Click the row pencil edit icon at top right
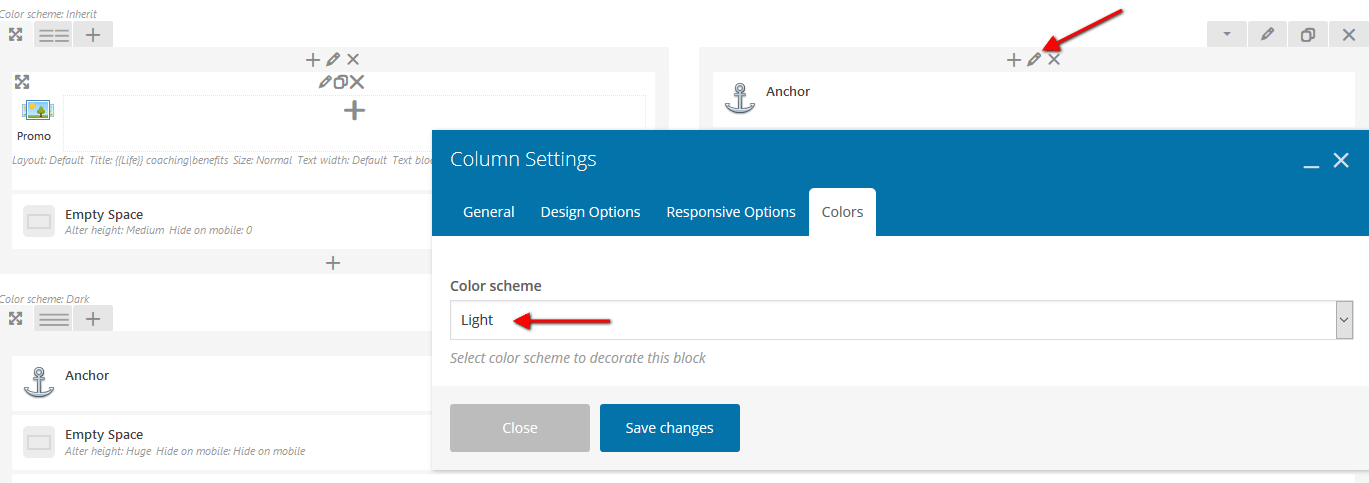 (1267, 35)
